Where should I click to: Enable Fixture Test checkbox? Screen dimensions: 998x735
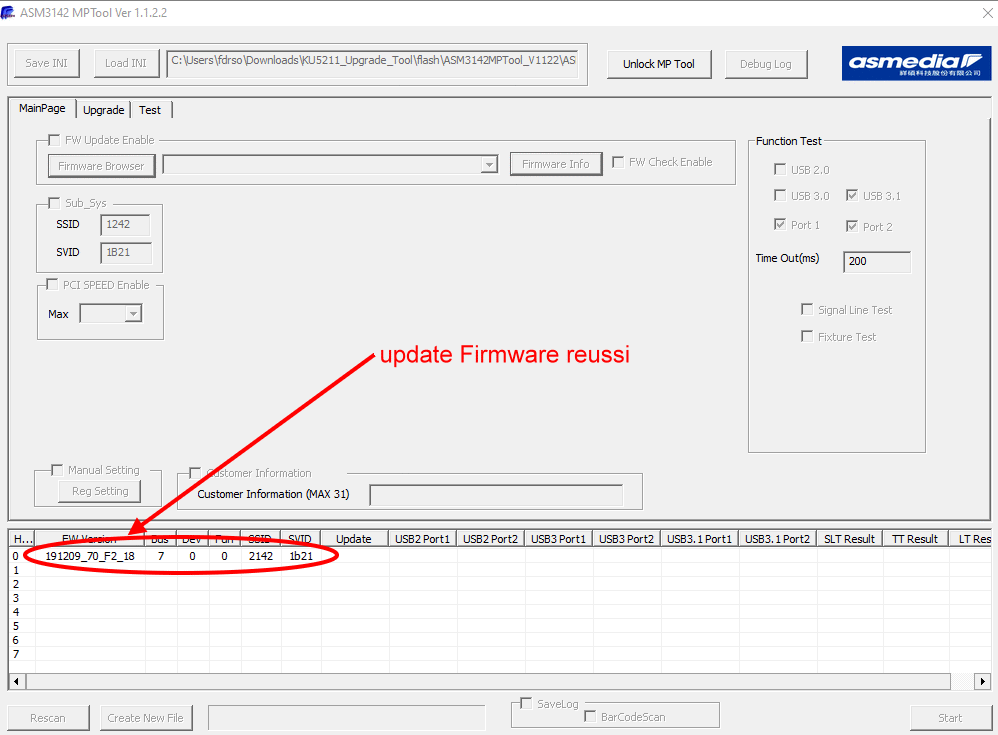point(807,336)
